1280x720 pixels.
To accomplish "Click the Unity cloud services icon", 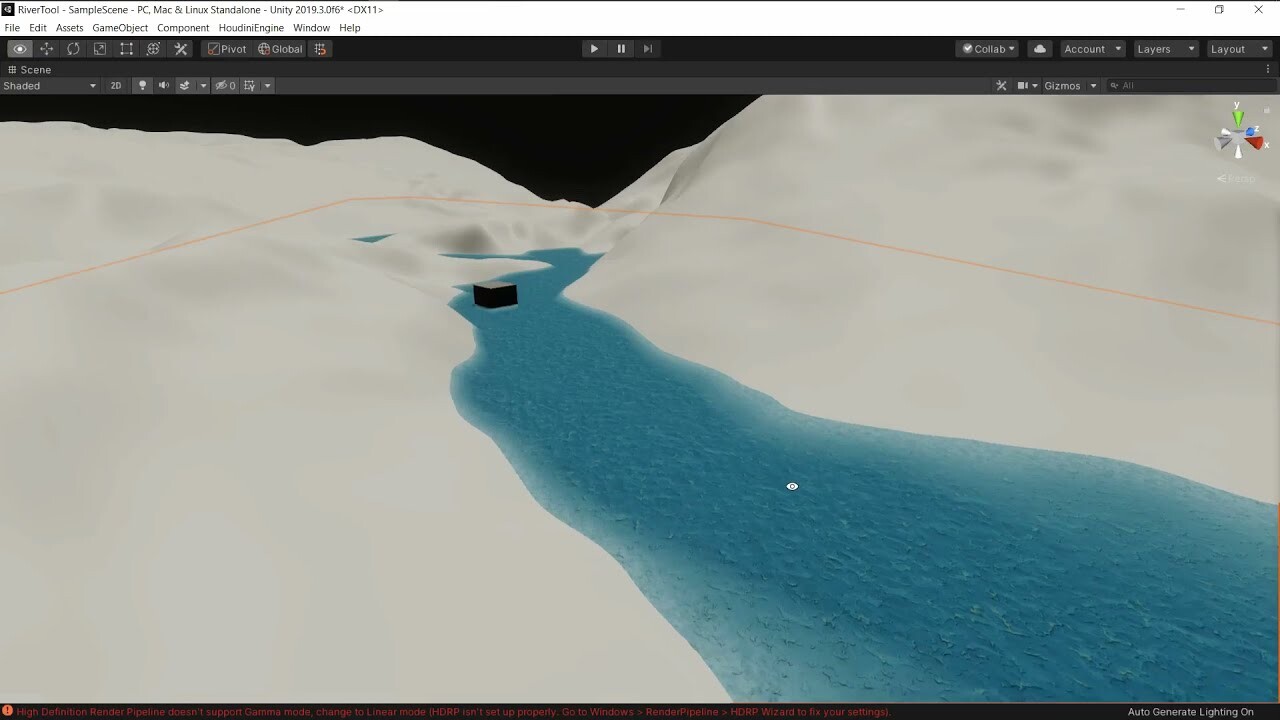I will tap(1039, 48).
